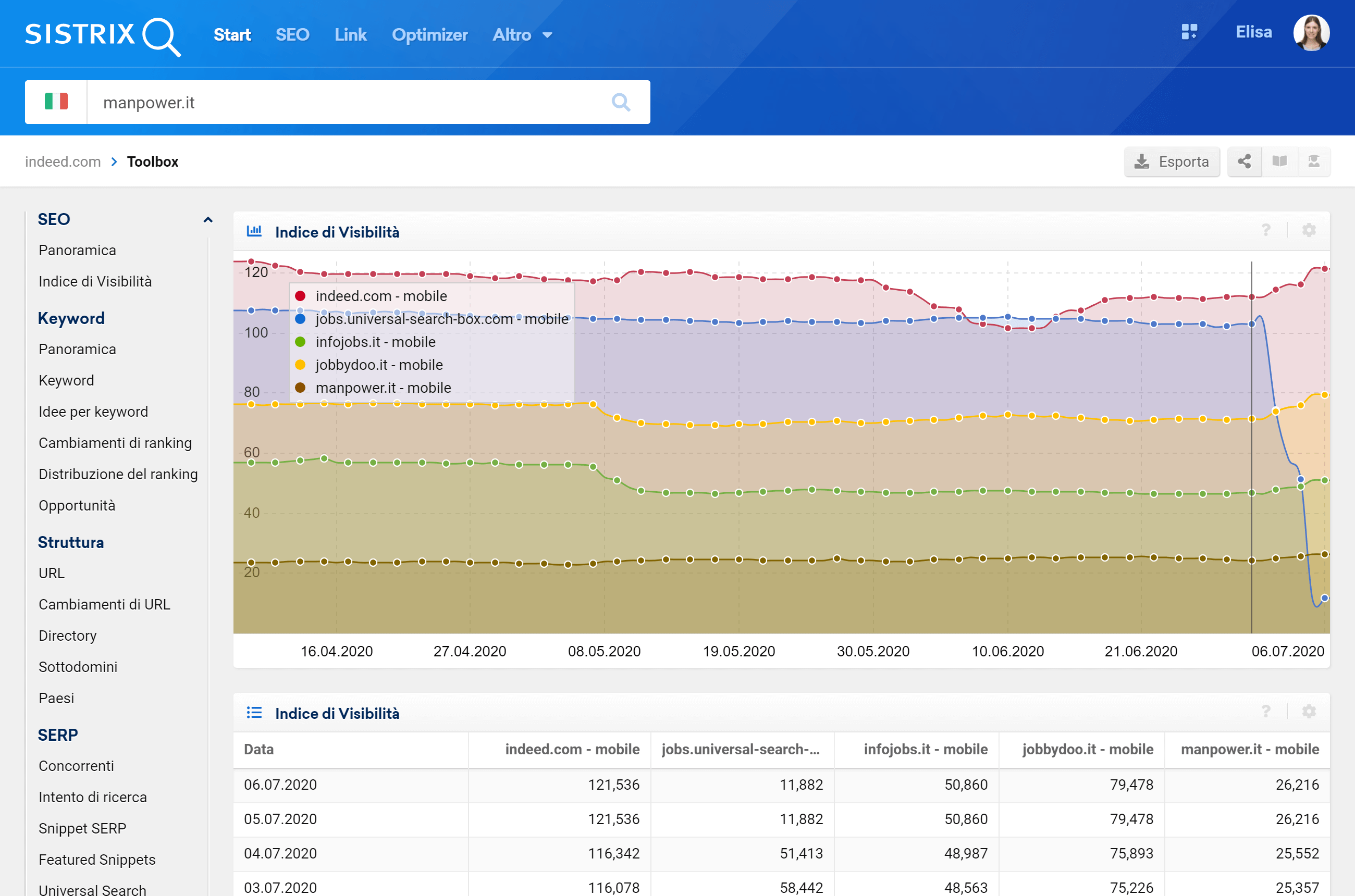Click the 06.07.2020 table row date
This screenshot has width=1355, height=896.
pos(280,785)
